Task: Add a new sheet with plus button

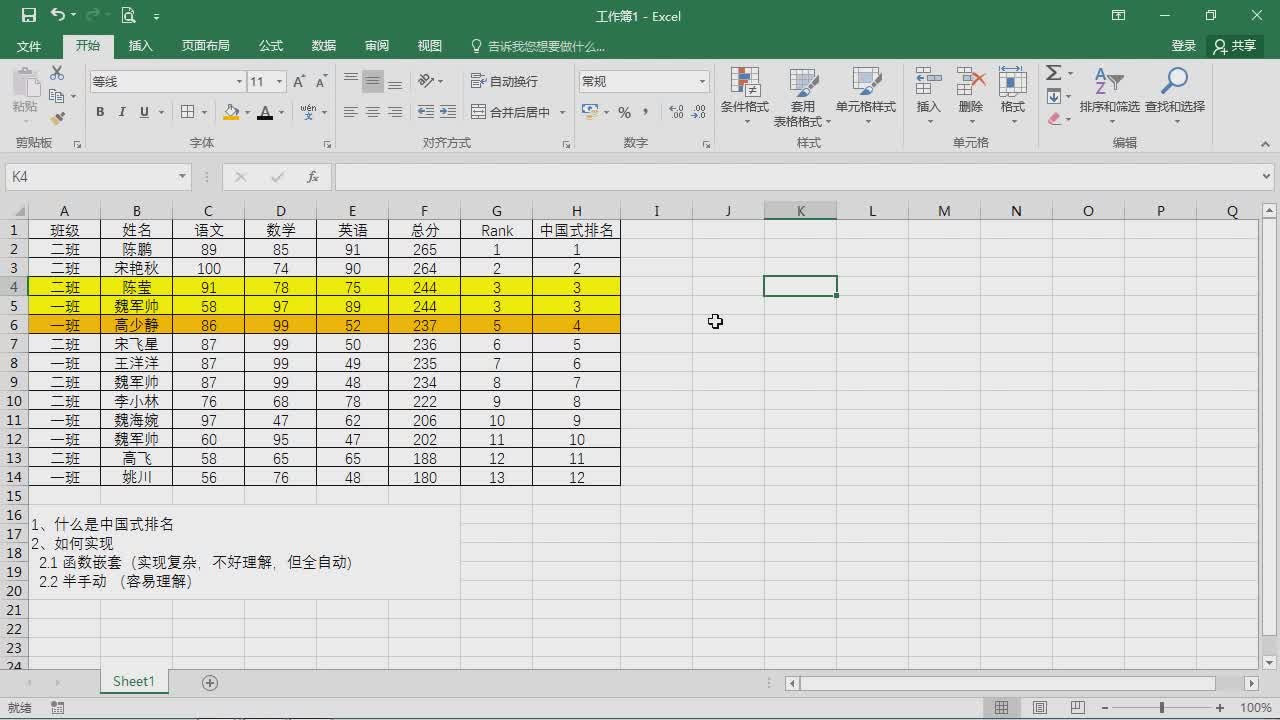Action: 210,682
